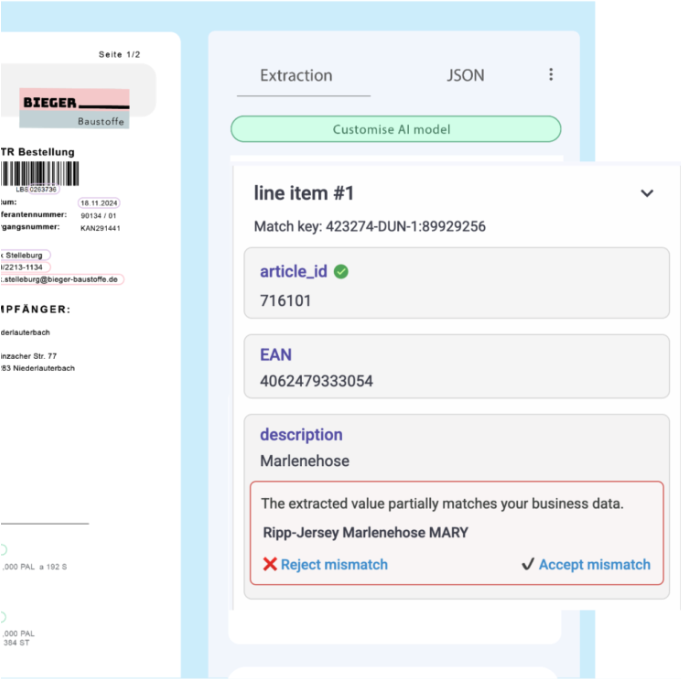Click the BIEGER Baustoffe logo
Viewport: 681px width, 679px height.
(x=74, y=108)
